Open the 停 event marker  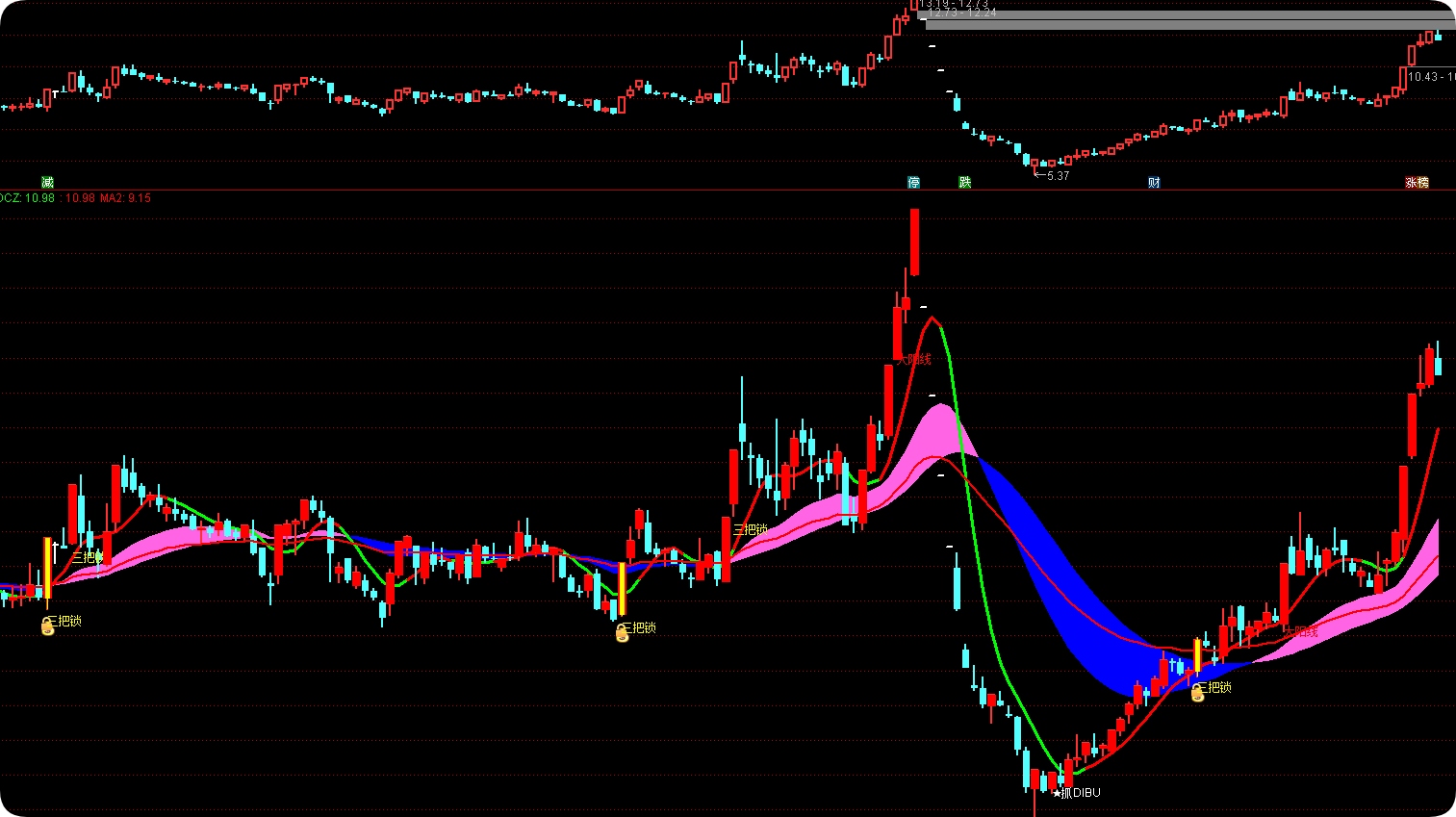pos(913,182)
